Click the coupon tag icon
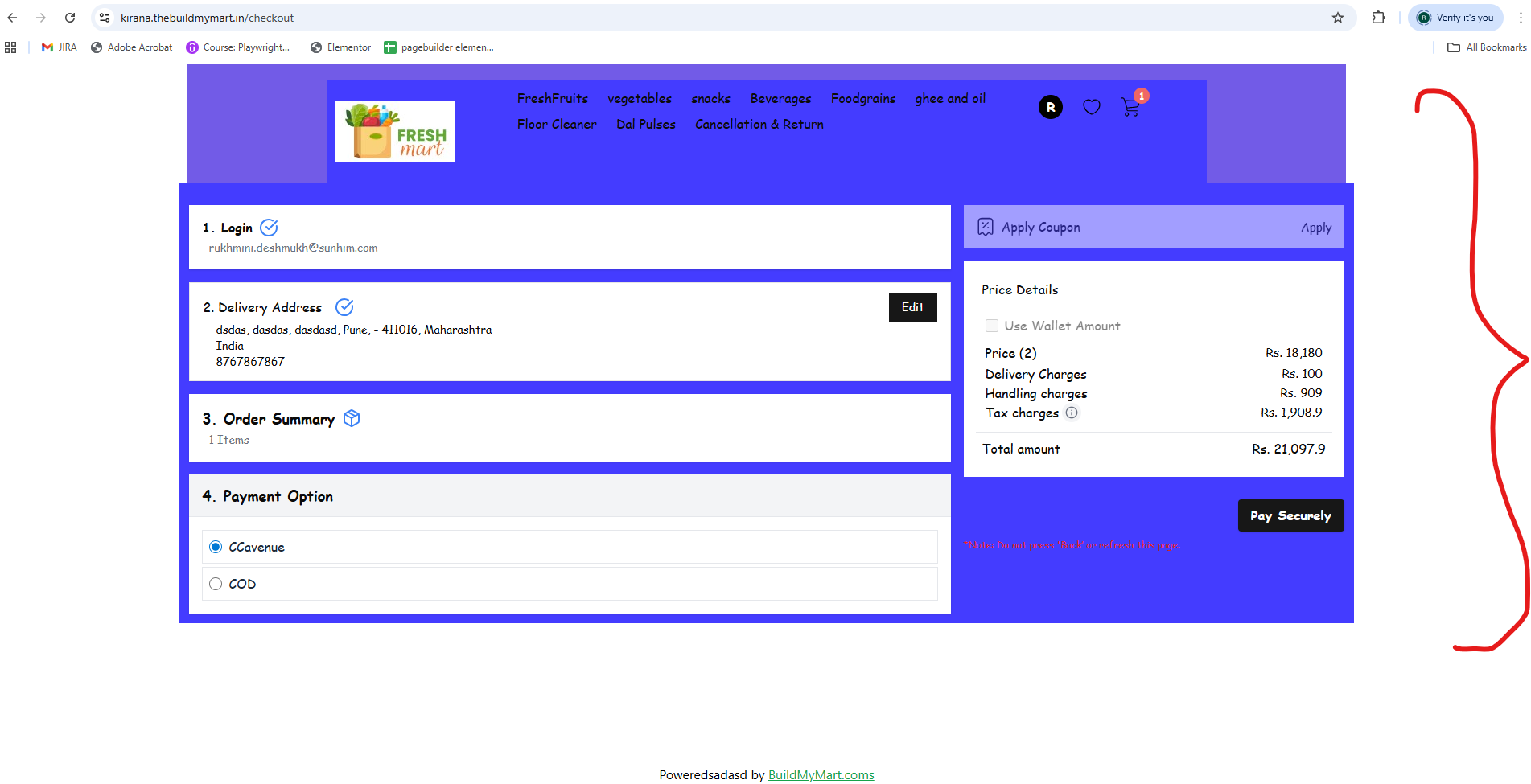Screen dimensions: 1531x784 click(x=986, y=227)
